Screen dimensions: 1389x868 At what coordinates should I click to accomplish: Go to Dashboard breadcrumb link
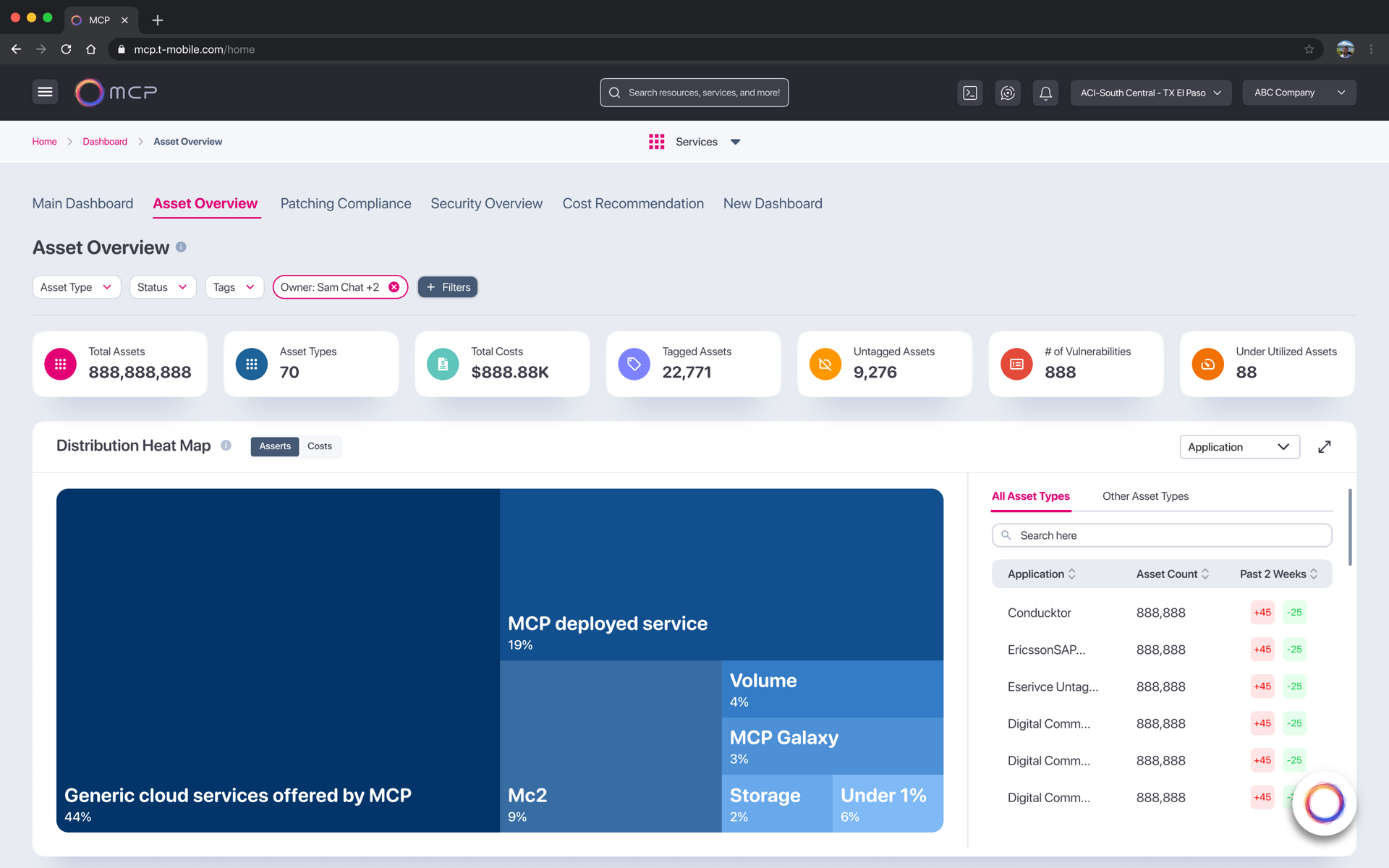(105, 142)
